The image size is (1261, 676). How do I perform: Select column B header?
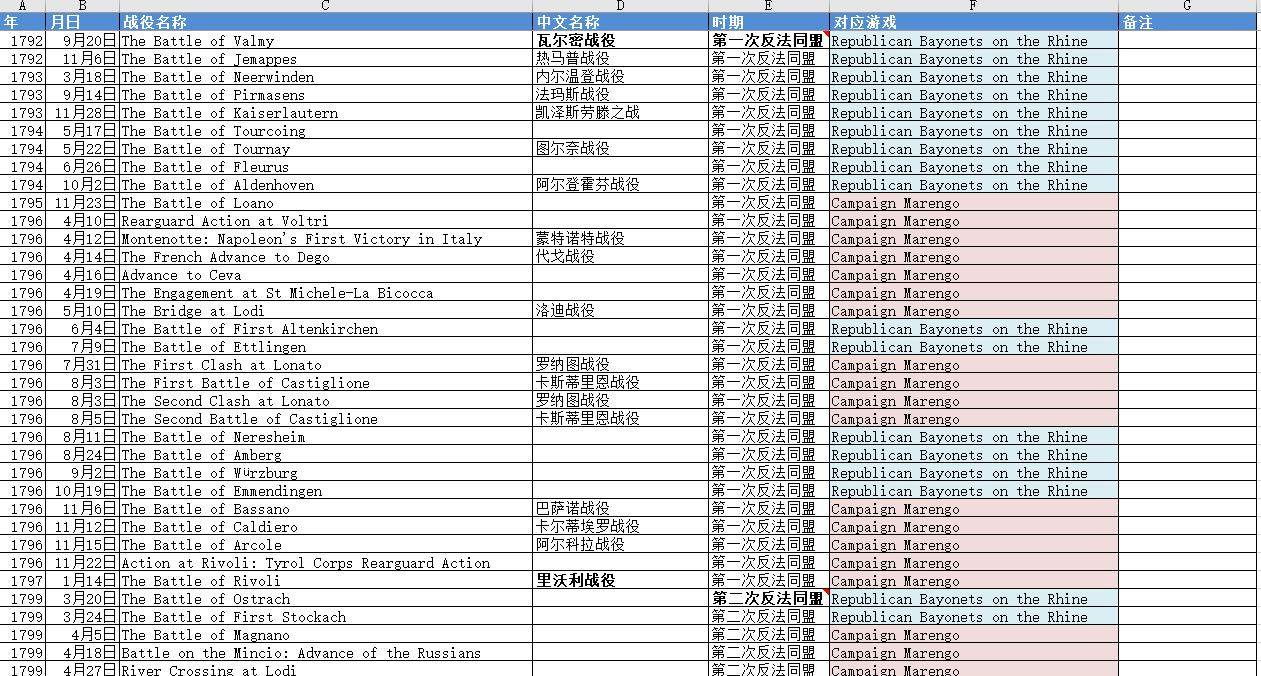pos(82,6)
